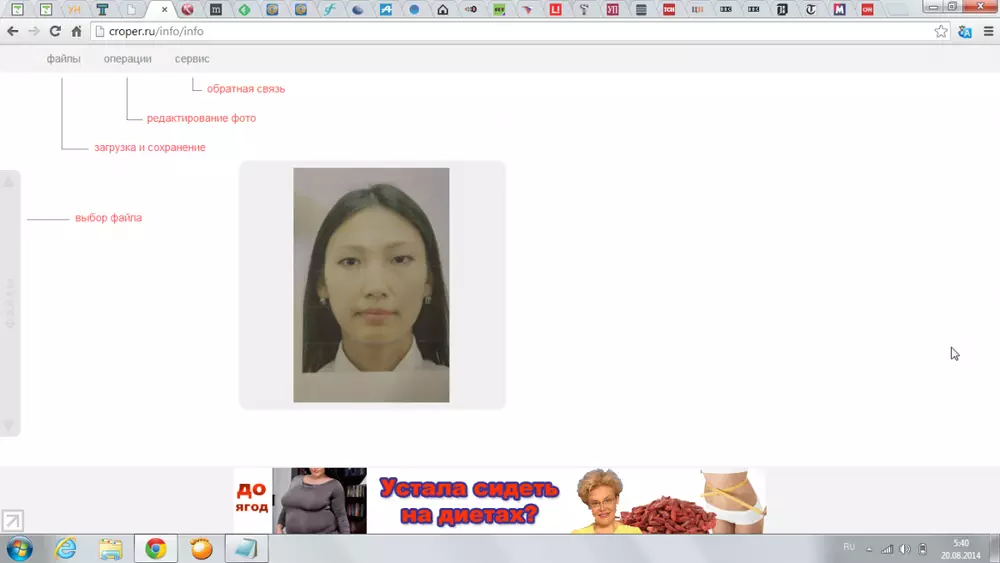The width and height of the screenshot is (1000, 563).
Task: Click the expand arrow icon at bottom-left
Action: 12,520
